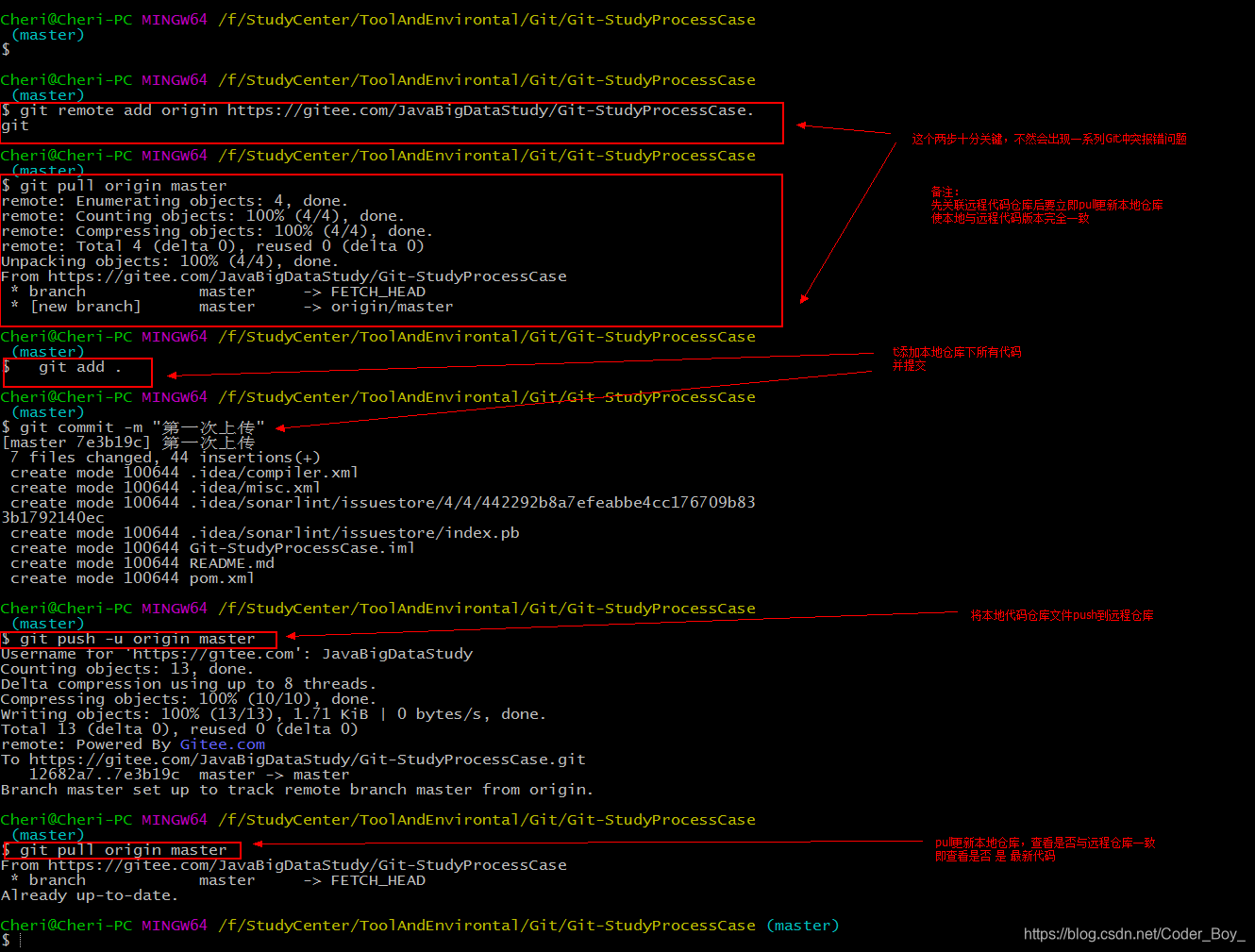
Task: Click the blue 'Gitee.com' text
Action: (x=223, y=744)
